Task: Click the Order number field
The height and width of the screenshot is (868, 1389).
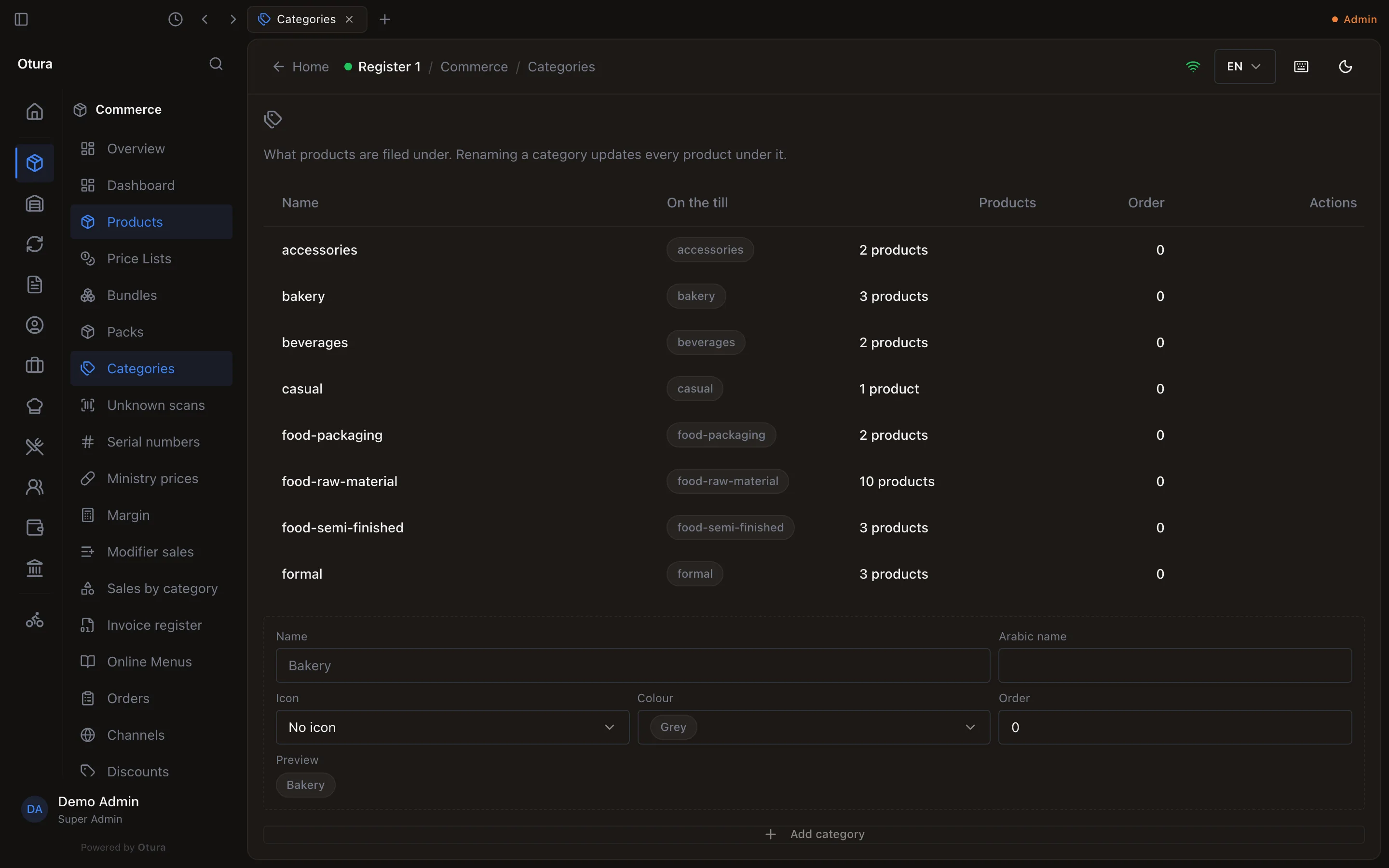Action: tap(1175, 727)
